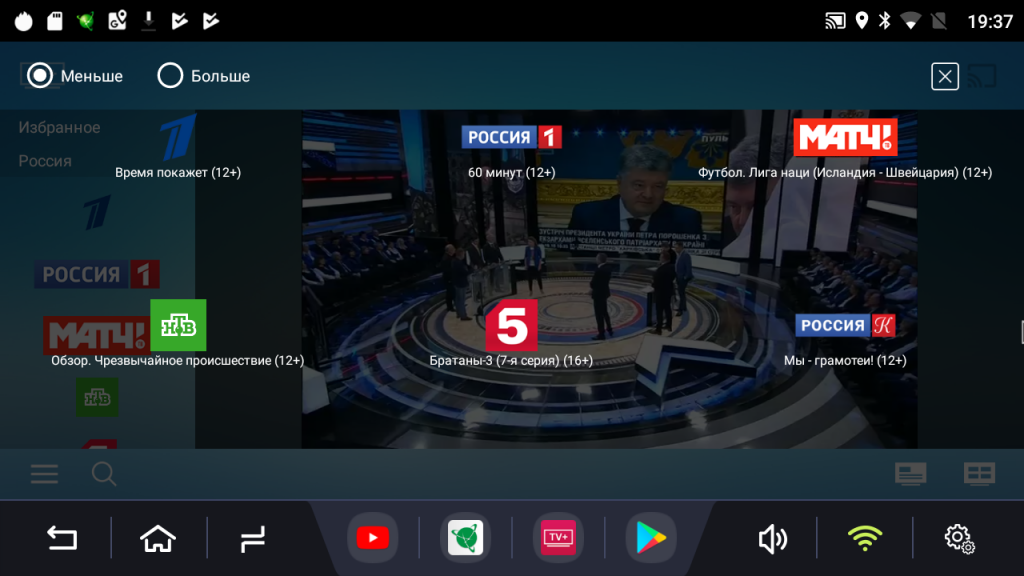The image size is (1024, 576).
Task: Open the TV+ app in dock
Action: pos(557,539)
